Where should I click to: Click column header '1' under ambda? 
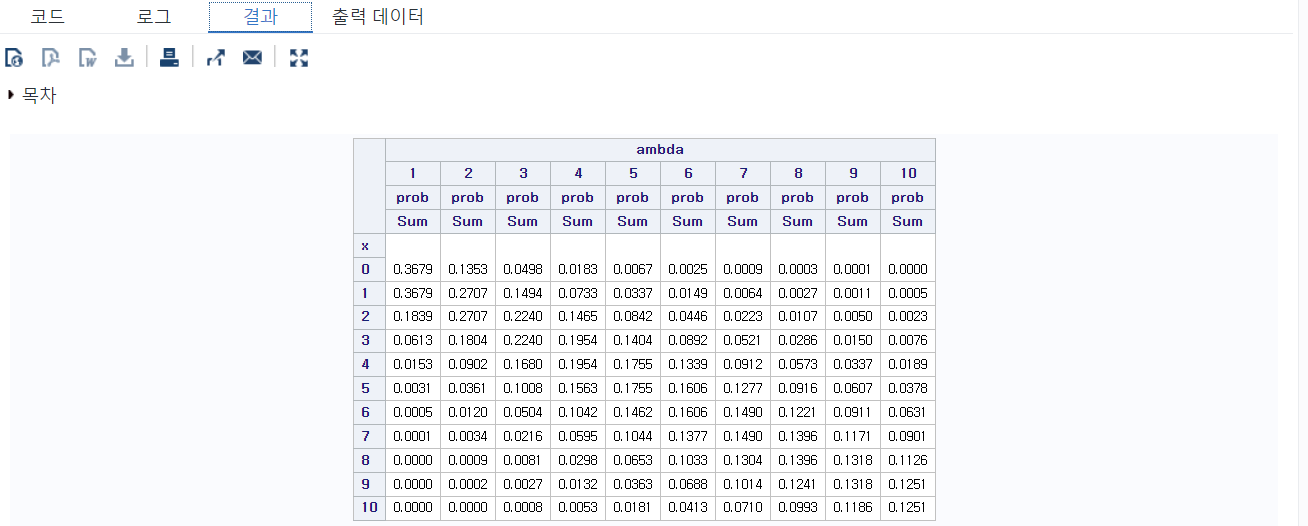point(413,173)
